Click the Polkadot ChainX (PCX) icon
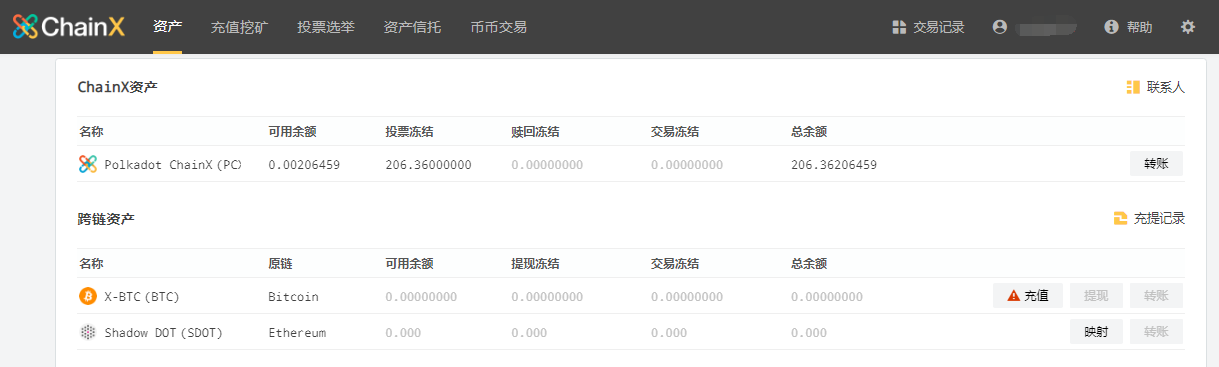Image resolution: width=1219 pixels, height=367 pixels. [x=88, y=164]
